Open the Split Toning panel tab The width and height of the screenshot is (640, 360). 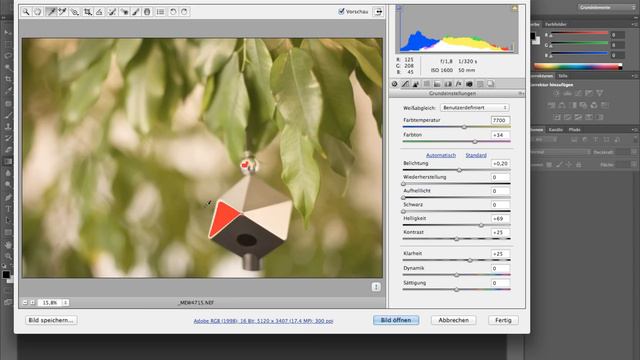click(437, 84)
